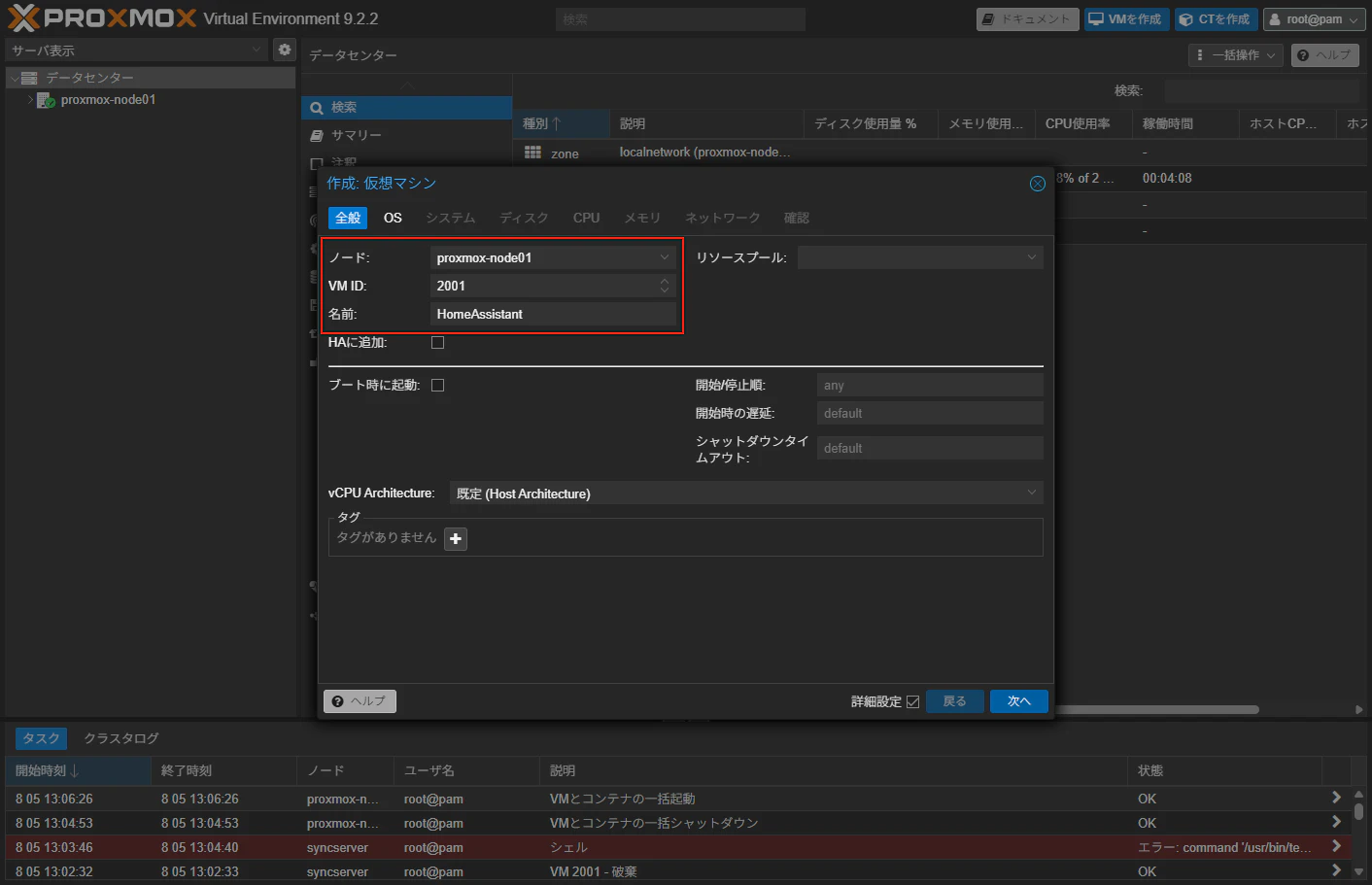
Task: Switch to the メモリ tab
Action: pyautogui.click(x=642, y=218)
